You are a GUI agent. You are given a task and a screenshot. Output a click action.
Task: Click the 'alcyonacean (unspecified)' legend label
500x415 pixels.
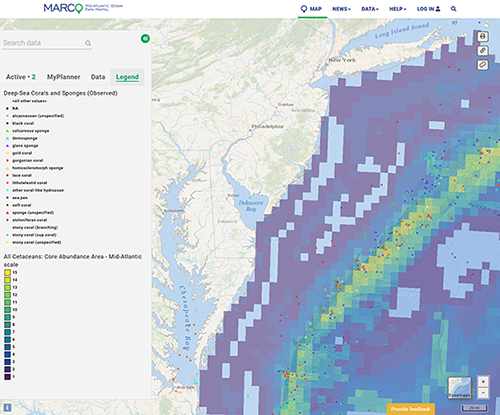(38, 116)
